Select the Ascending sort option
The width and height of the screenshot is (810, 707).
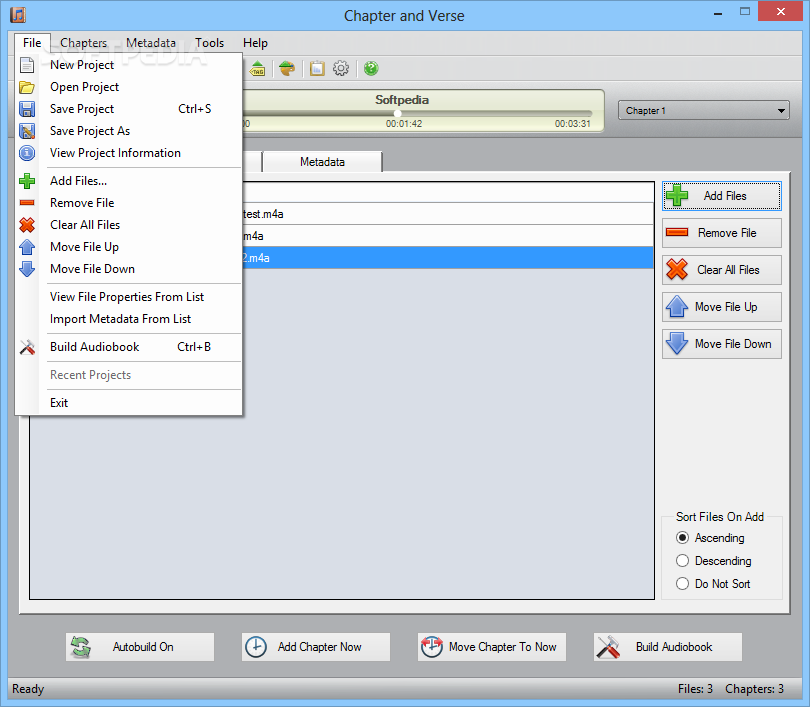[710, 538]
